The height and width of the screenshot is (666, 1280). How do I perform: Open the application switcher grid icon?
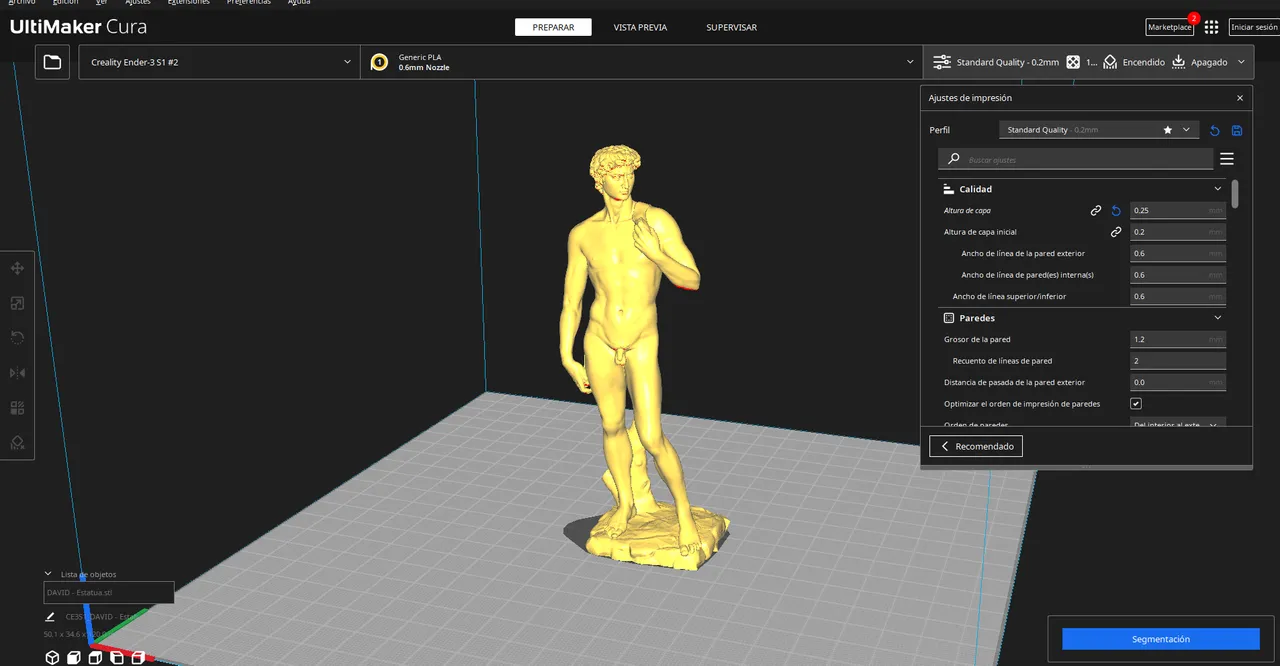click(1212, 27)
